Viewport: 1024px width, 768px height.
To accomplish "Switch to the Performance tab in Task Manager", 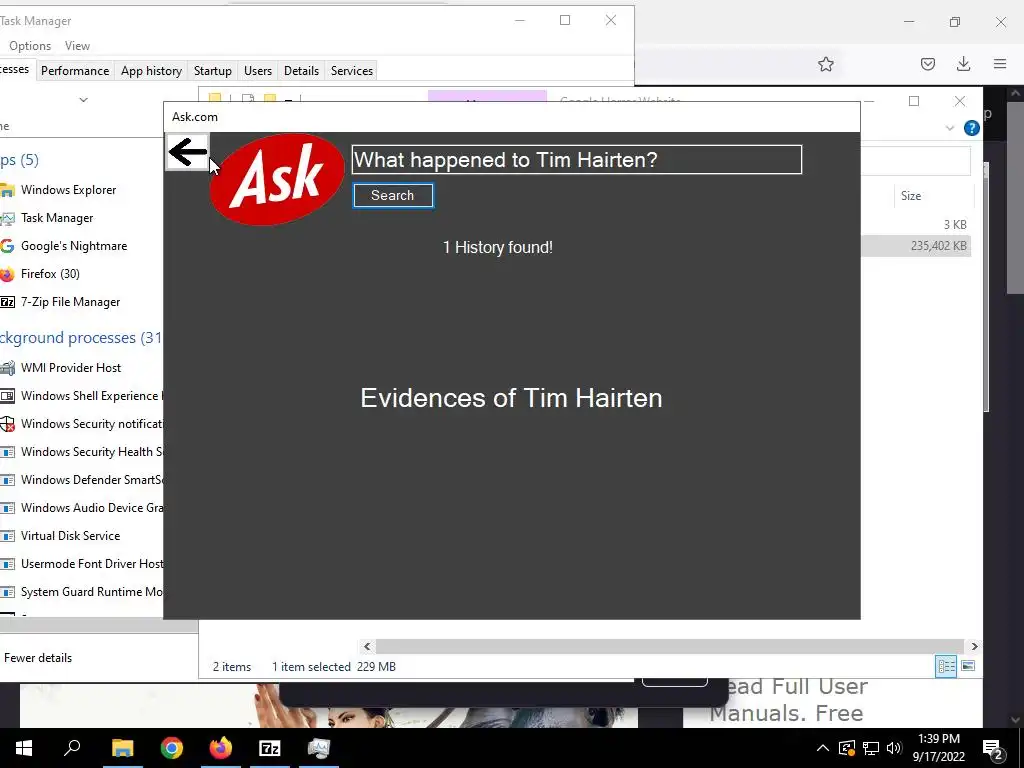I will click(75, 71).
